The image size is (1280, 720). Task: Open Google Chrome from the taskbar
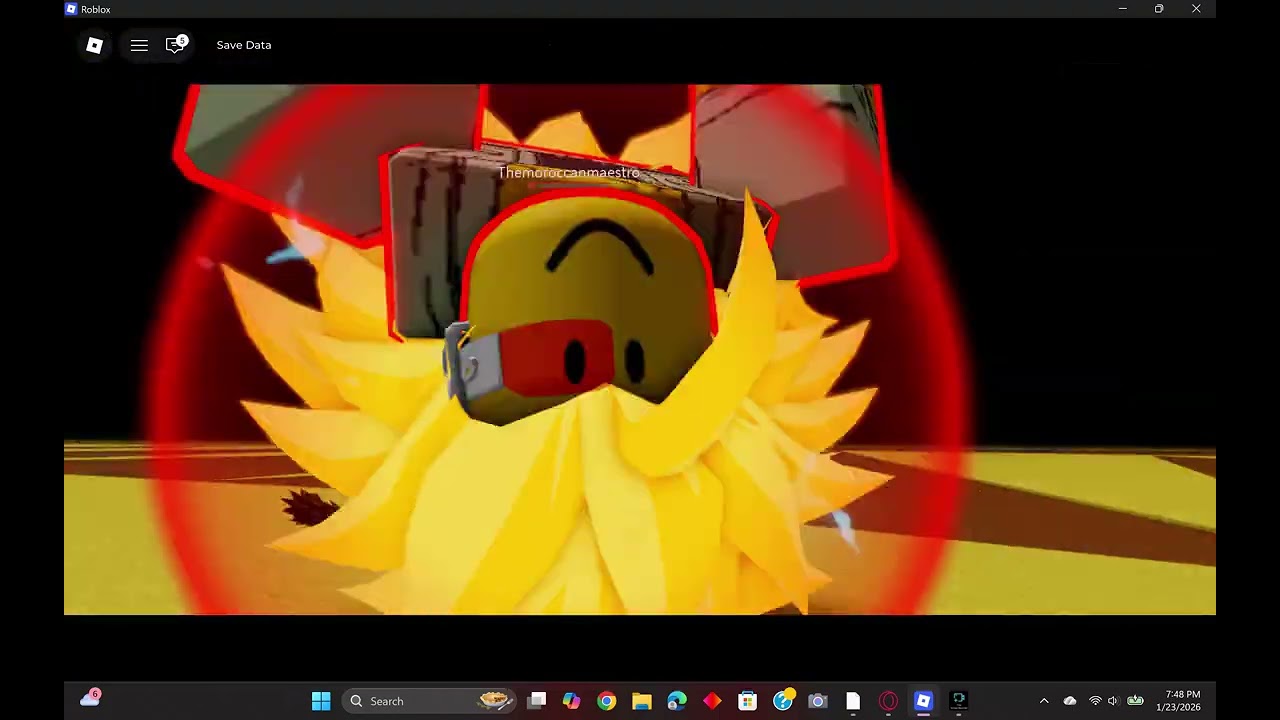[607, 701]
